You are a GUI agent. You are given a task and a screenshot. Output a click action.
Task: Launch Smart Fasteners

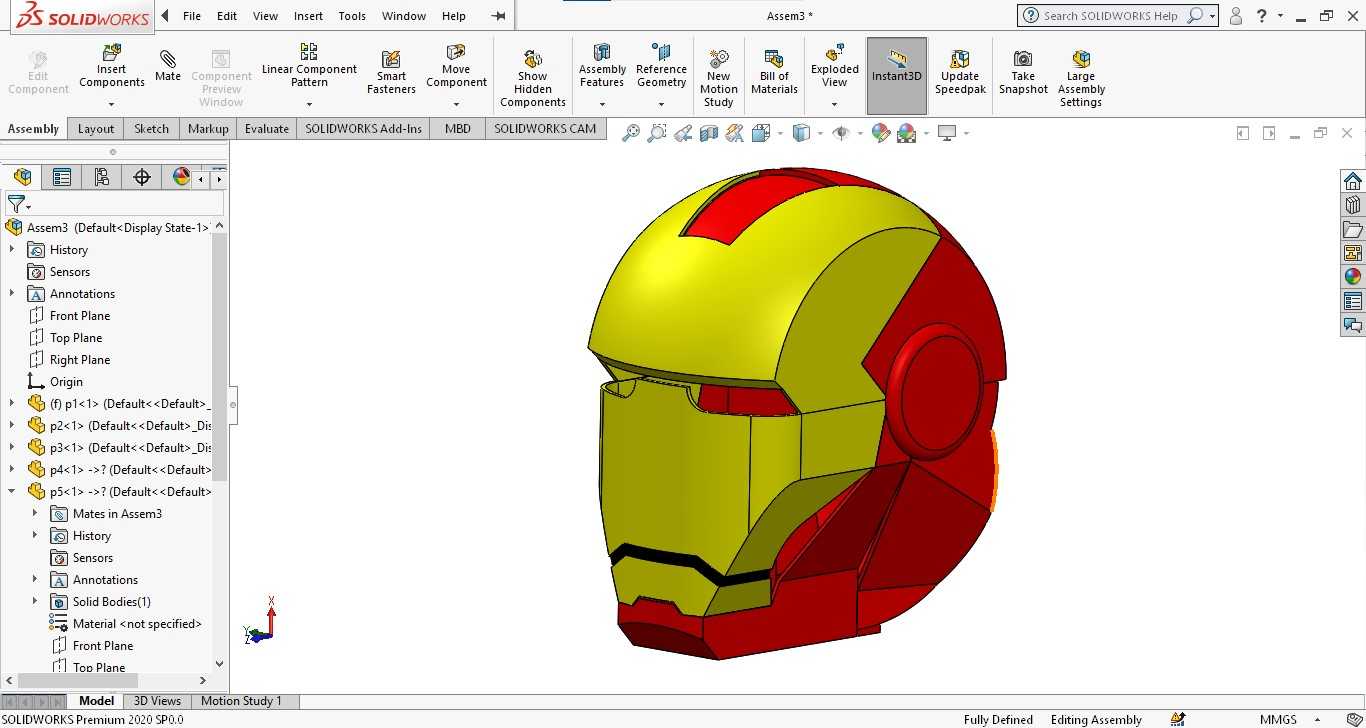coord(391,70)
